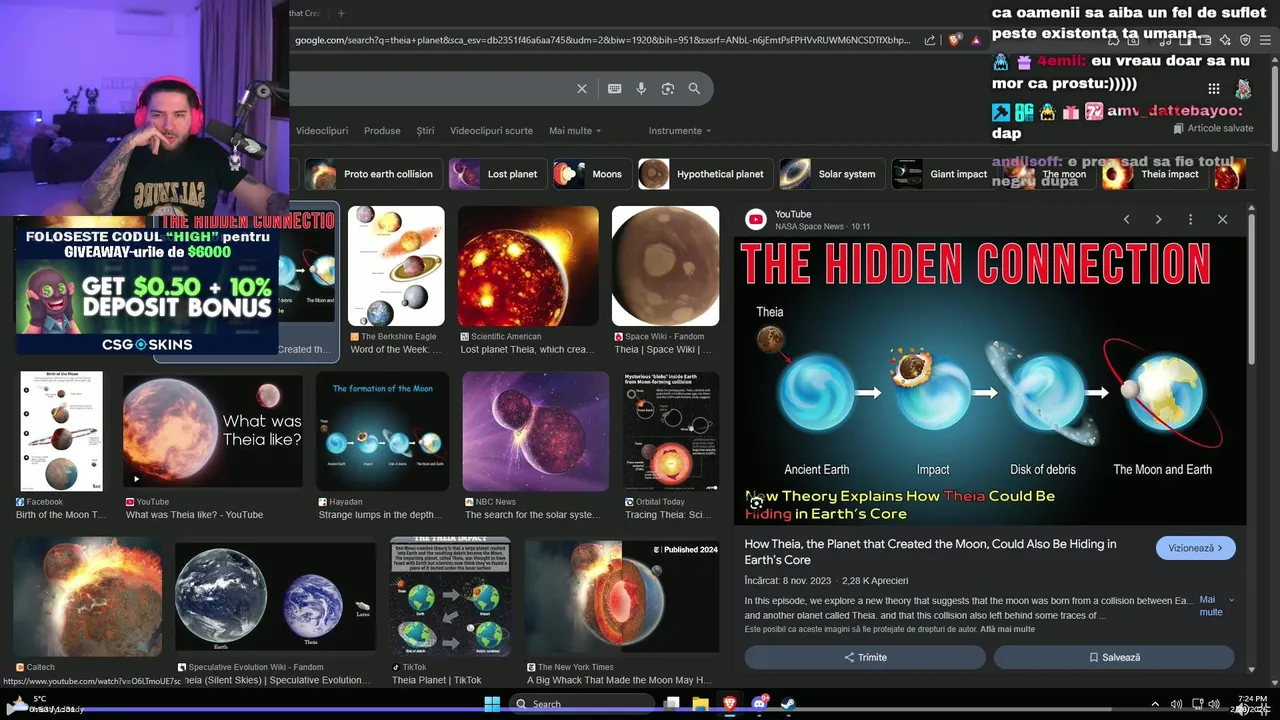This screenshot has width=1280, height=720.
Task: Open the preview panel three-dot menu
Action: [1190, 219]
